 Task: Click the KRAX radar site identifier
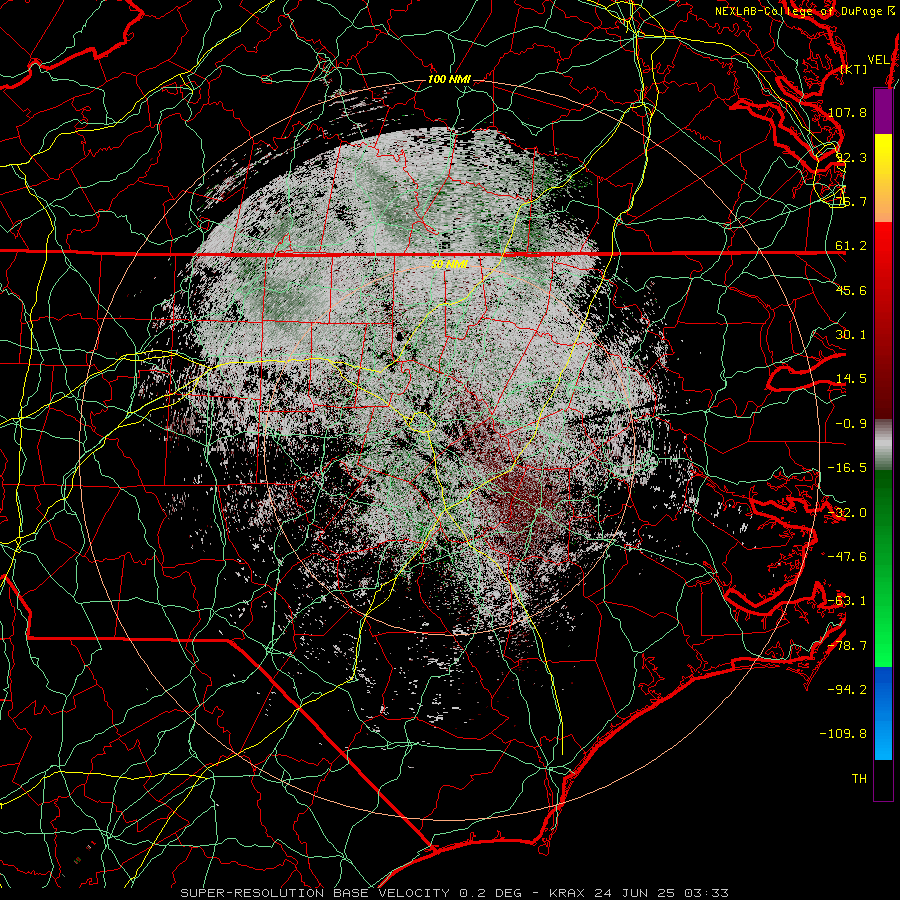point(567,893)
